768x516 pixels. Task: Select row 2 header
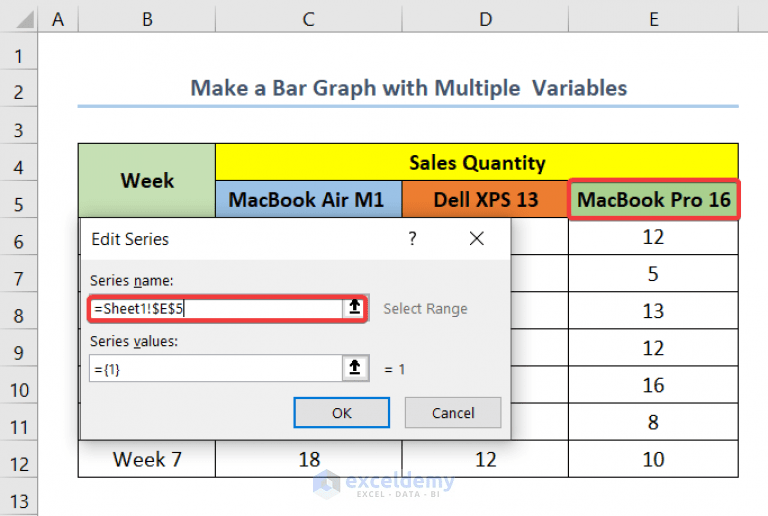pos(19,88)
